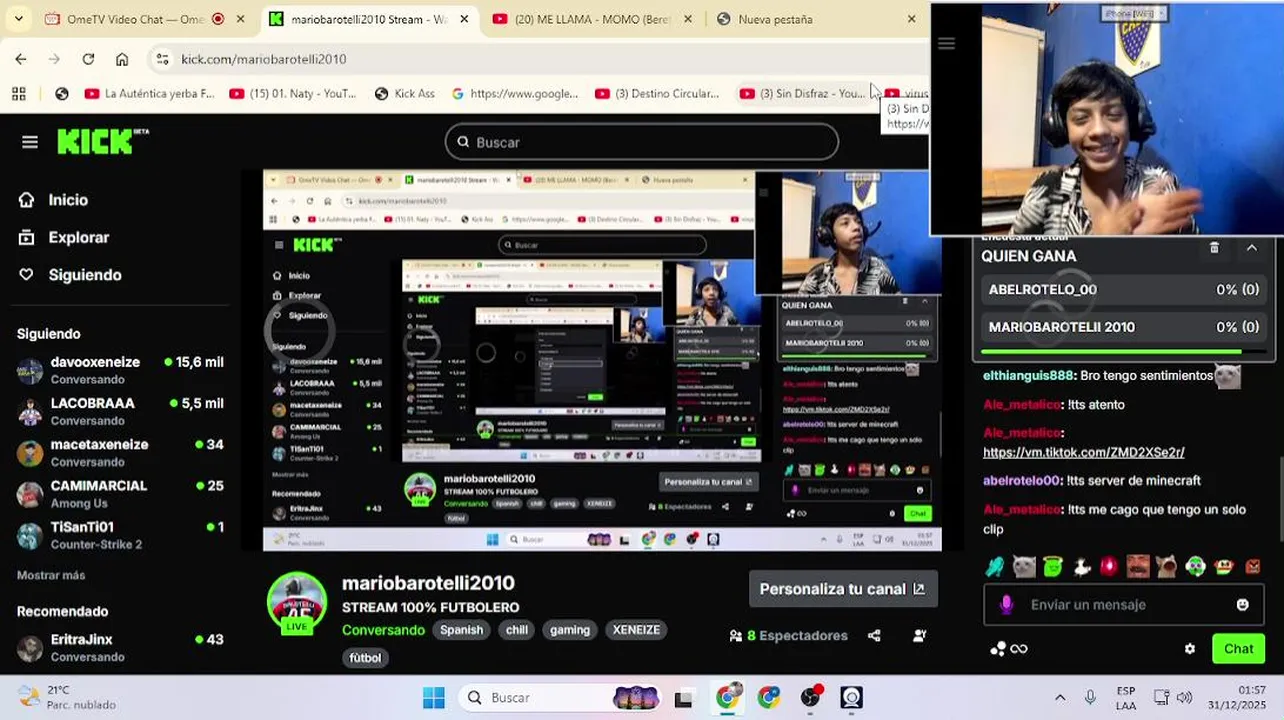Open the browser tab search dropdown arrow

(x=18, y=19)
